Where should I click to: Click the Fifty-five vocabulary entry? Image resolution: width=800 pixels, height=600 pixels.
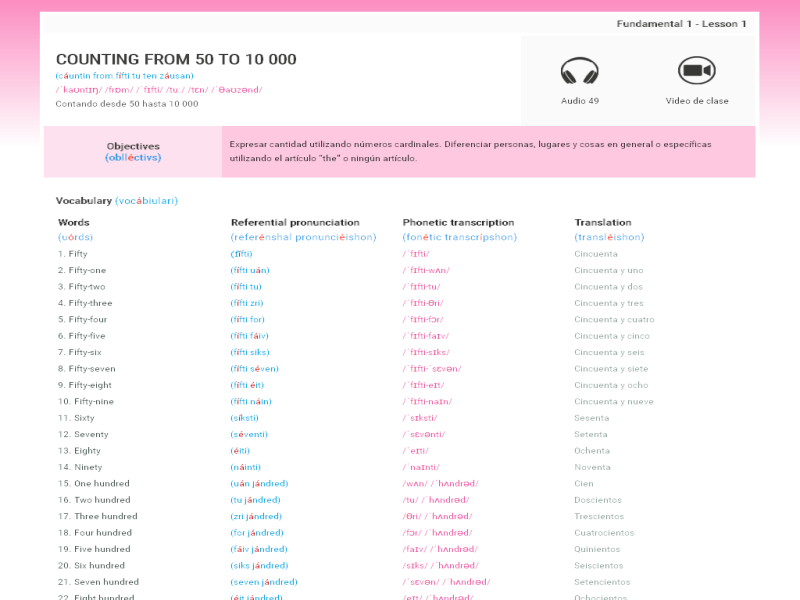point(86,336)
